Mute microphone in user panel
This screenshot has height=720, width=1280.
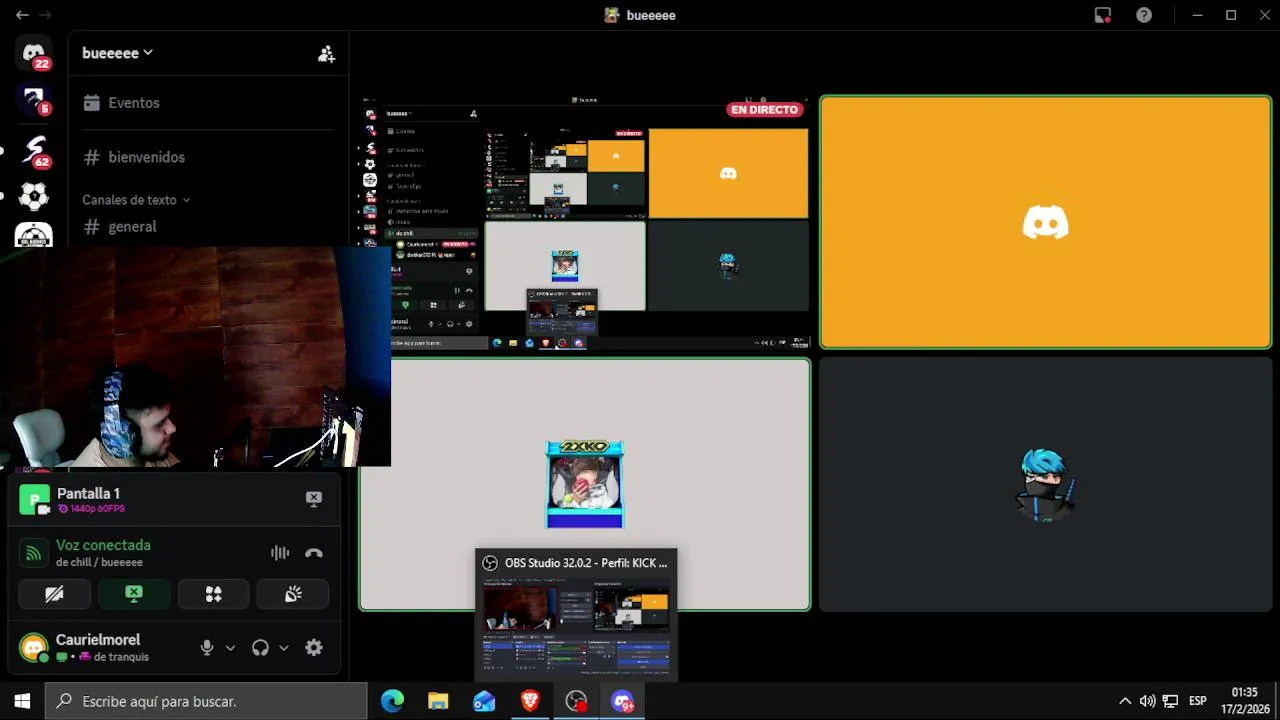207,647
